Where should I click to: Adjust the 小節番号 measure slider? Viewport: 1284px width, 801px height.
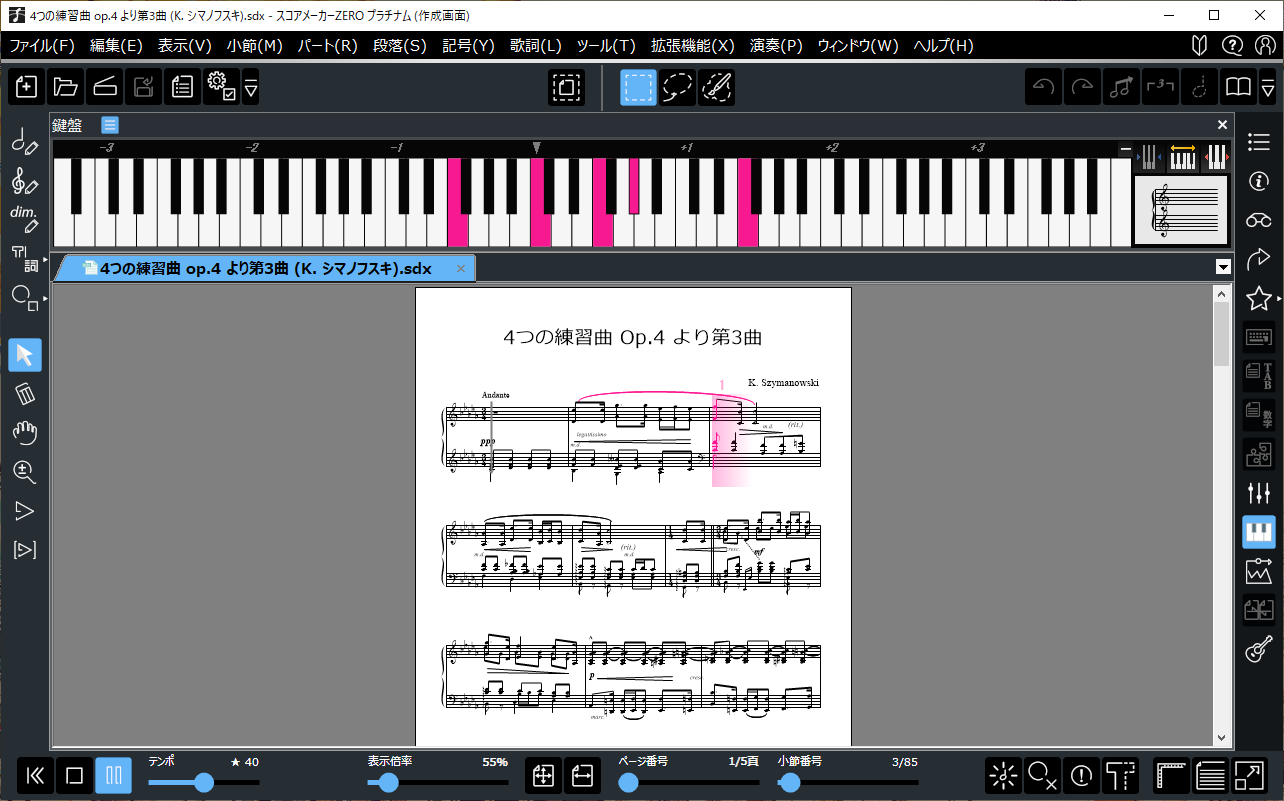coord(848,783)
